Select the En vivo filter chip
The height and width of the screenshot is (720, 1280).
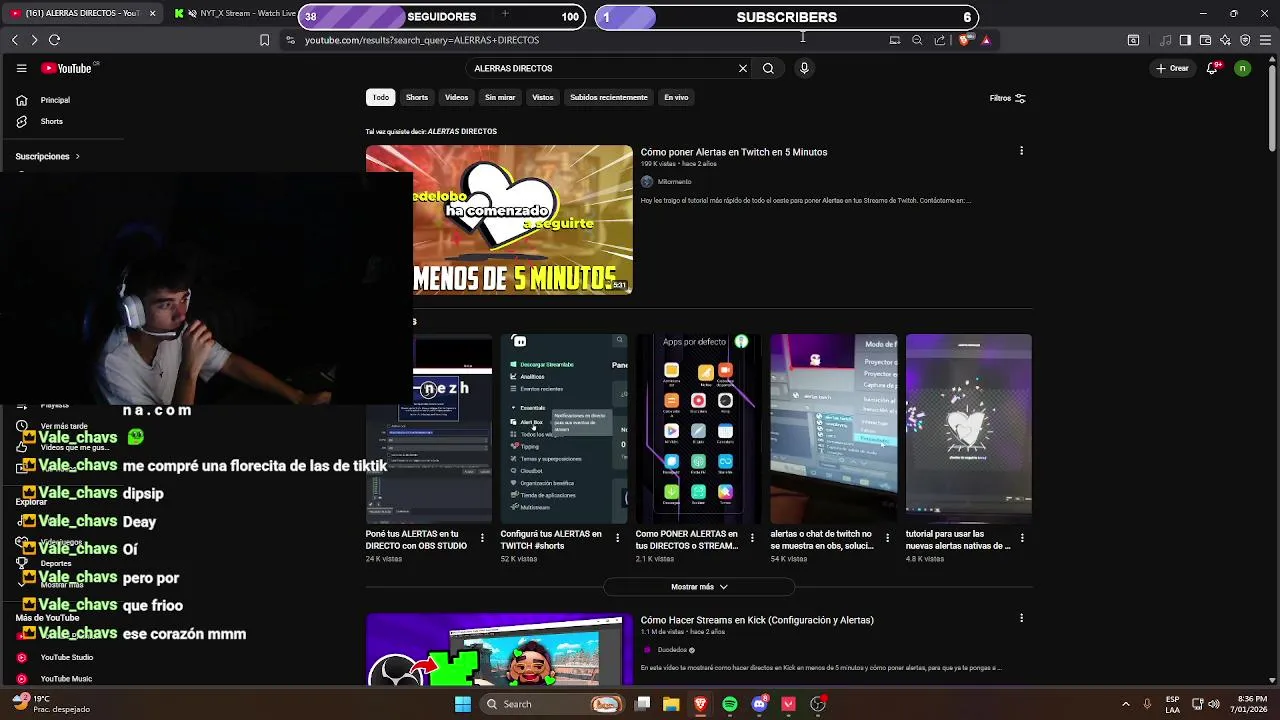coord(676,97)
